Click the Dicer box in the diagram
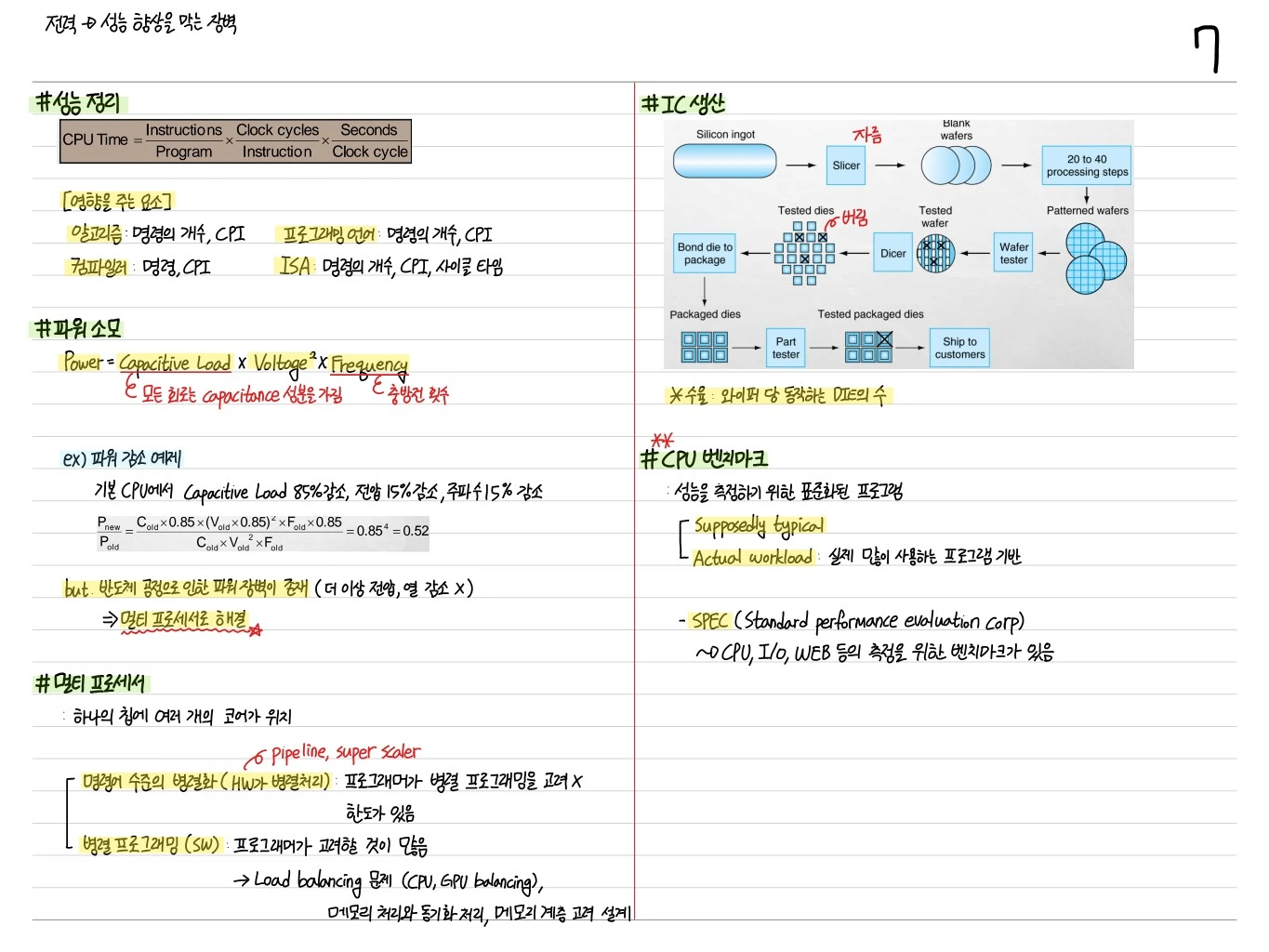 [893, 253]
